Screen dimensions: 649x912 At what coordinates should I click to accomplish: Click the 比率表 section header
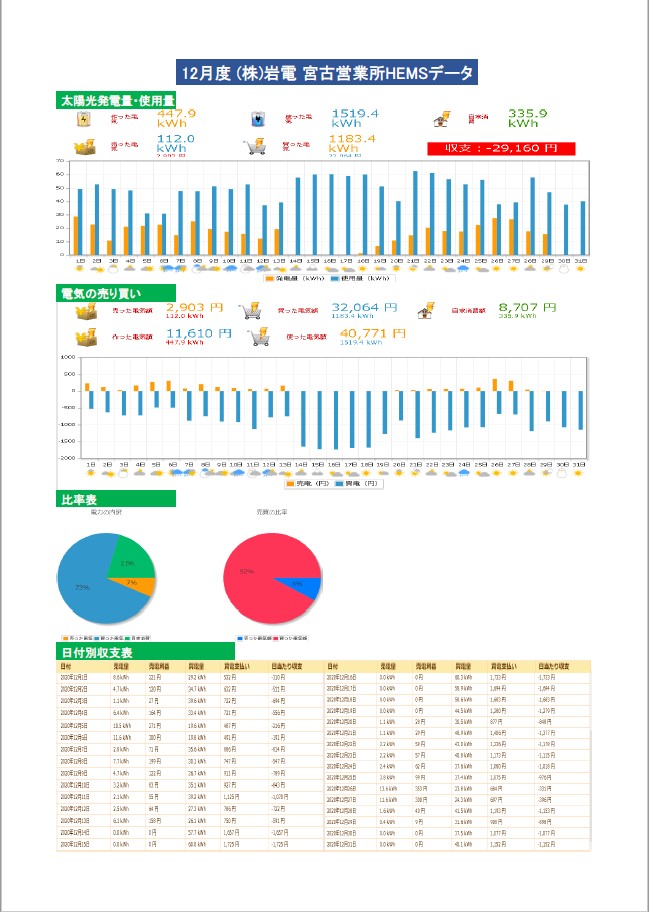pos(79,498)
